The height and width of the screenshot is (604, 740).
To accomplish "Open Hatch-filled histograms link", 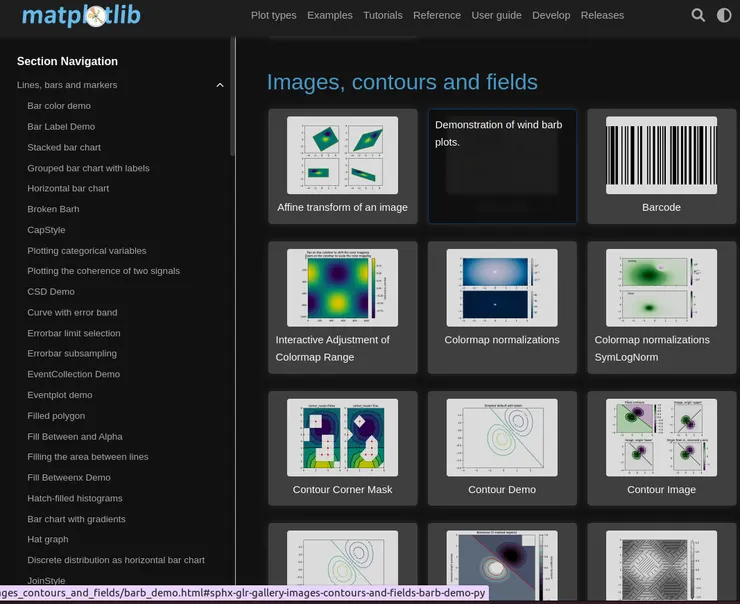I will [75, 498].
